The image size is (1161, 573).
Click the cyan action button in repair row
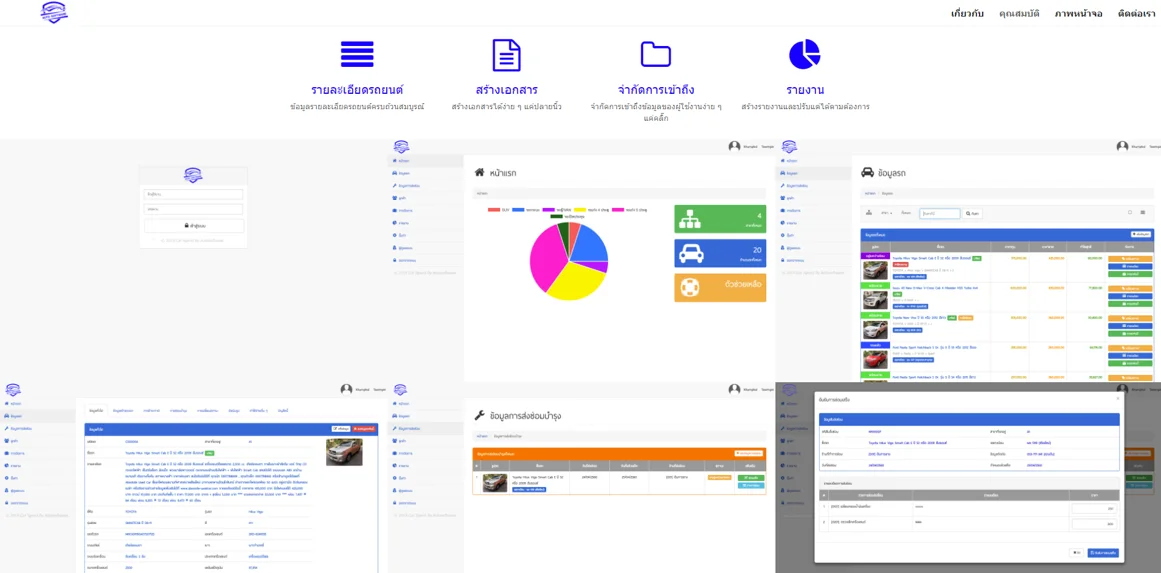[x=749, y=486]
